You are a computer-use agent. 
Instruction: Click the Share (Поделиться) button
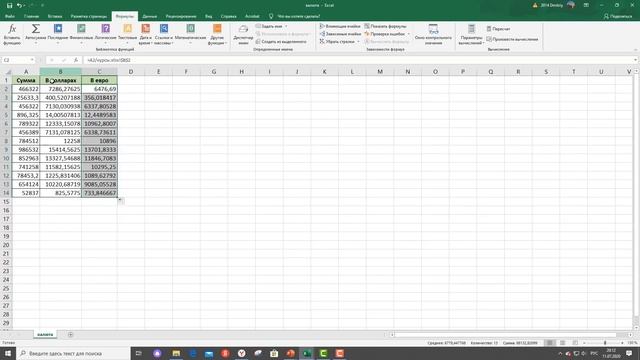(x=618, y=16)
